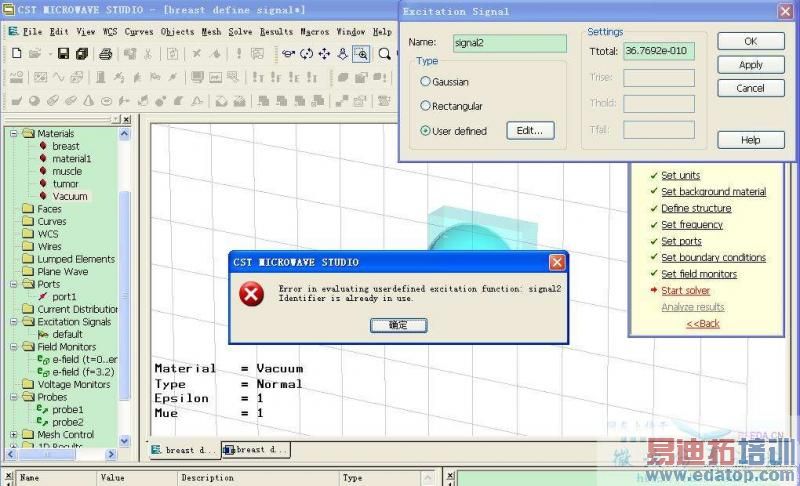Click the Sphere shape creation icon
800x486 pixels.
pos(34,101)
